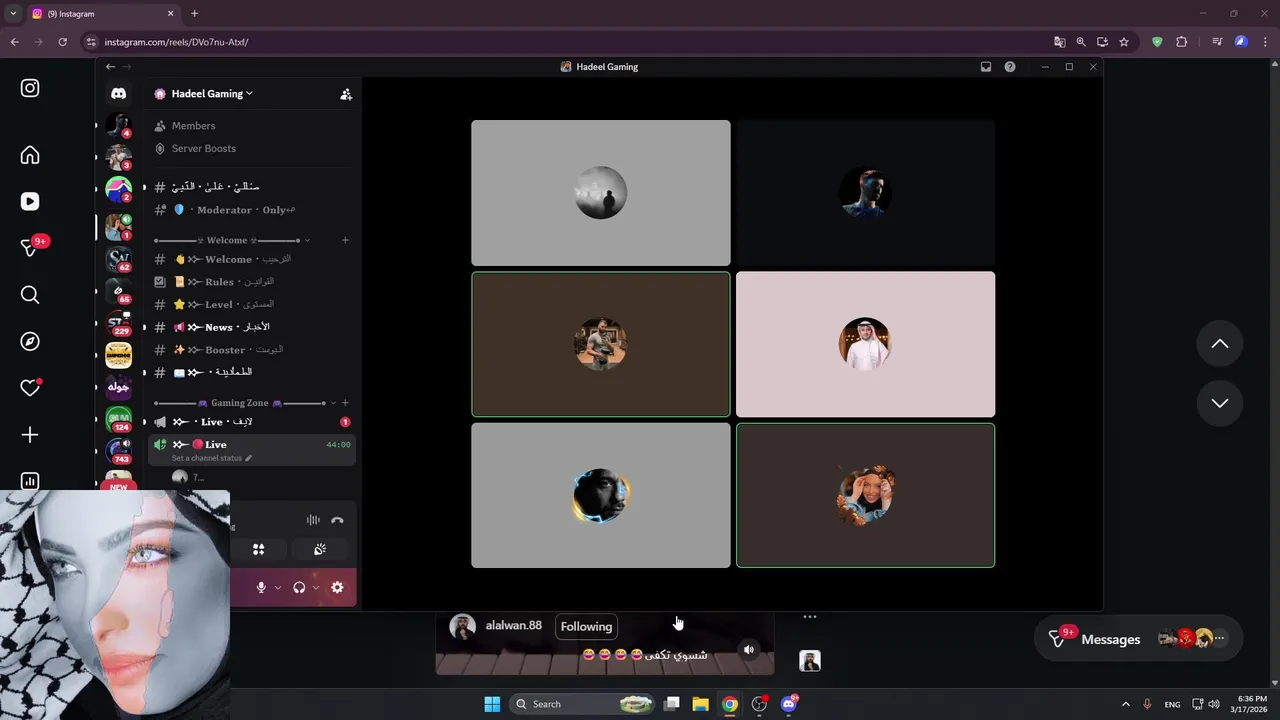This screenshot has height=720, width=1280.
Task: Click the Instagram logo in the sidebar
Action: coord(30,88)
